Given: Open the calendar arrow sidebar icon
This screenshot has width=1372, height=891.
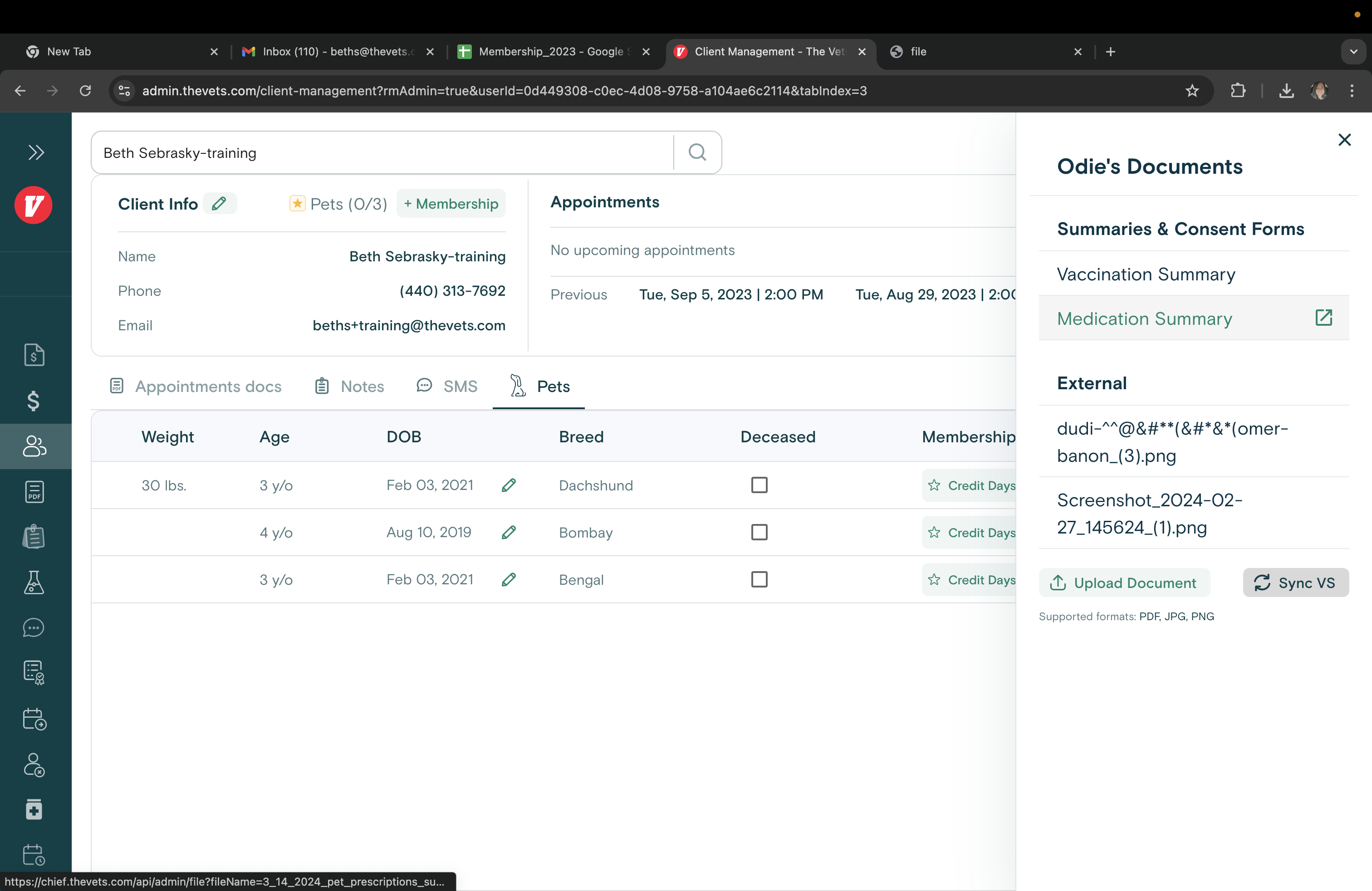Looking at the screenshot, I should pos(34,719).
